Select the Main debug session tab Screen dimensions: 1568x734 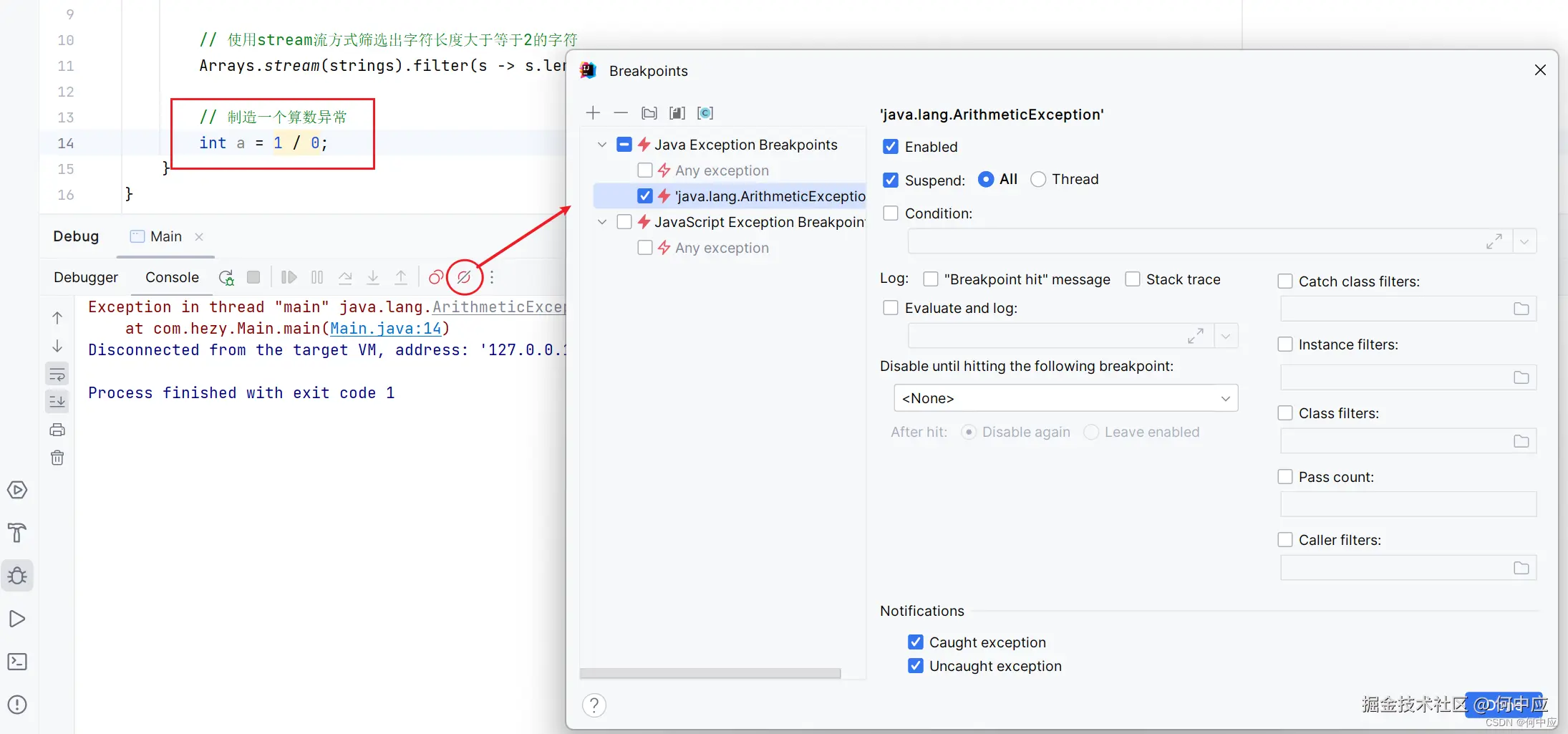click(166, 236)
